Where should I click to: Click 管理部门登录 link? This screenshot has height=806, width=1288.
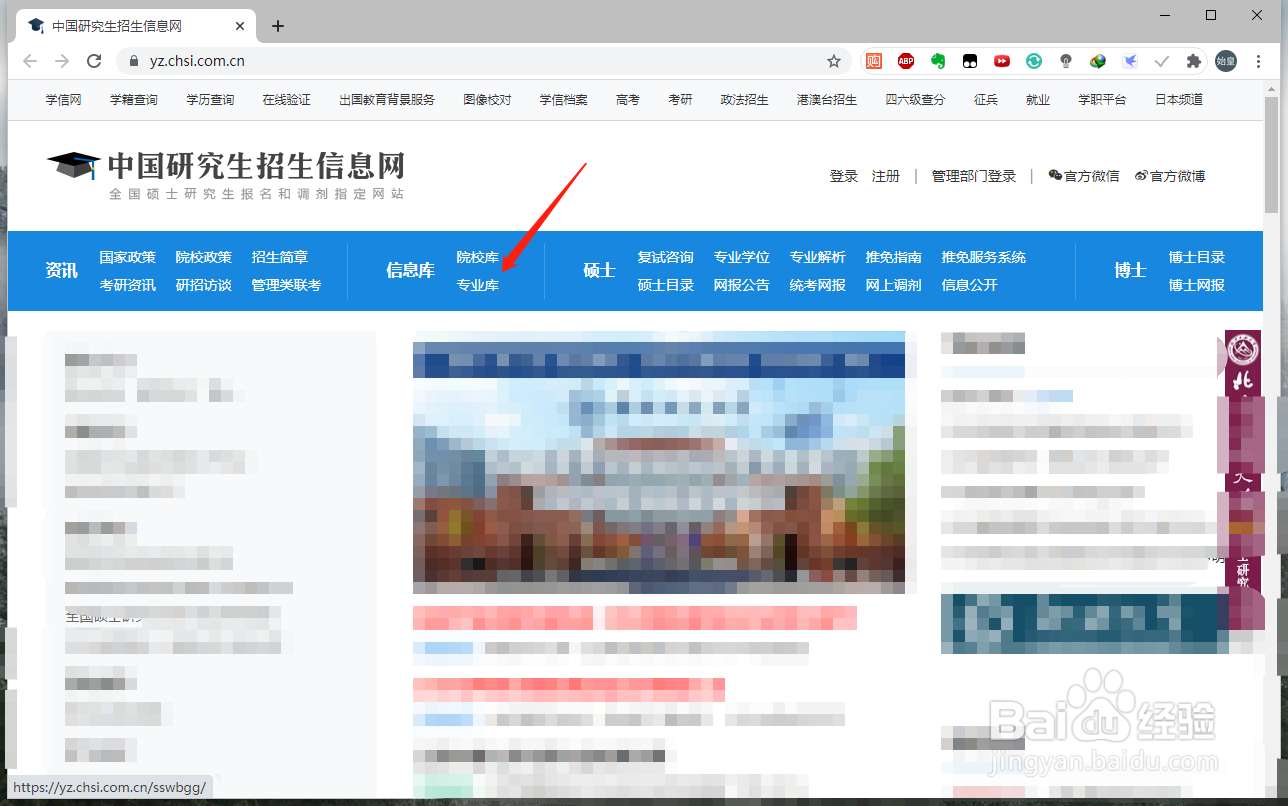[x=974, y=176]
